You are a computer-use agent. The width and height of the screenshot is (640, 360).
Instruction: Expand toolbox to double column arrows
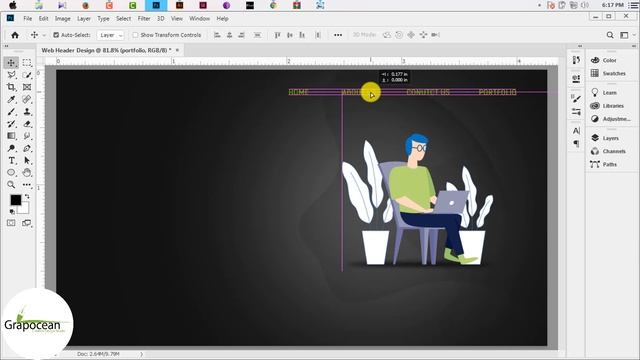click(x=6, y=46)
